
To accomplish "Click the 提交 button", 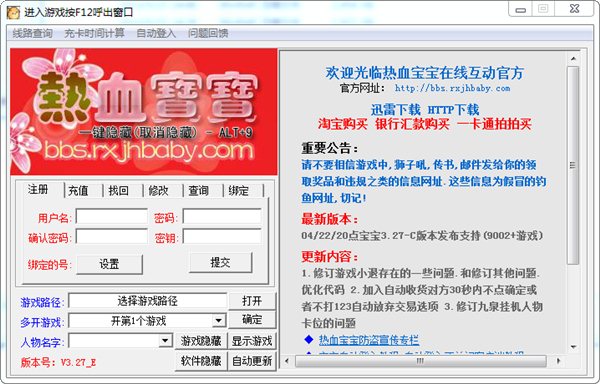I will pyautogui.click(x=220, y=262).
